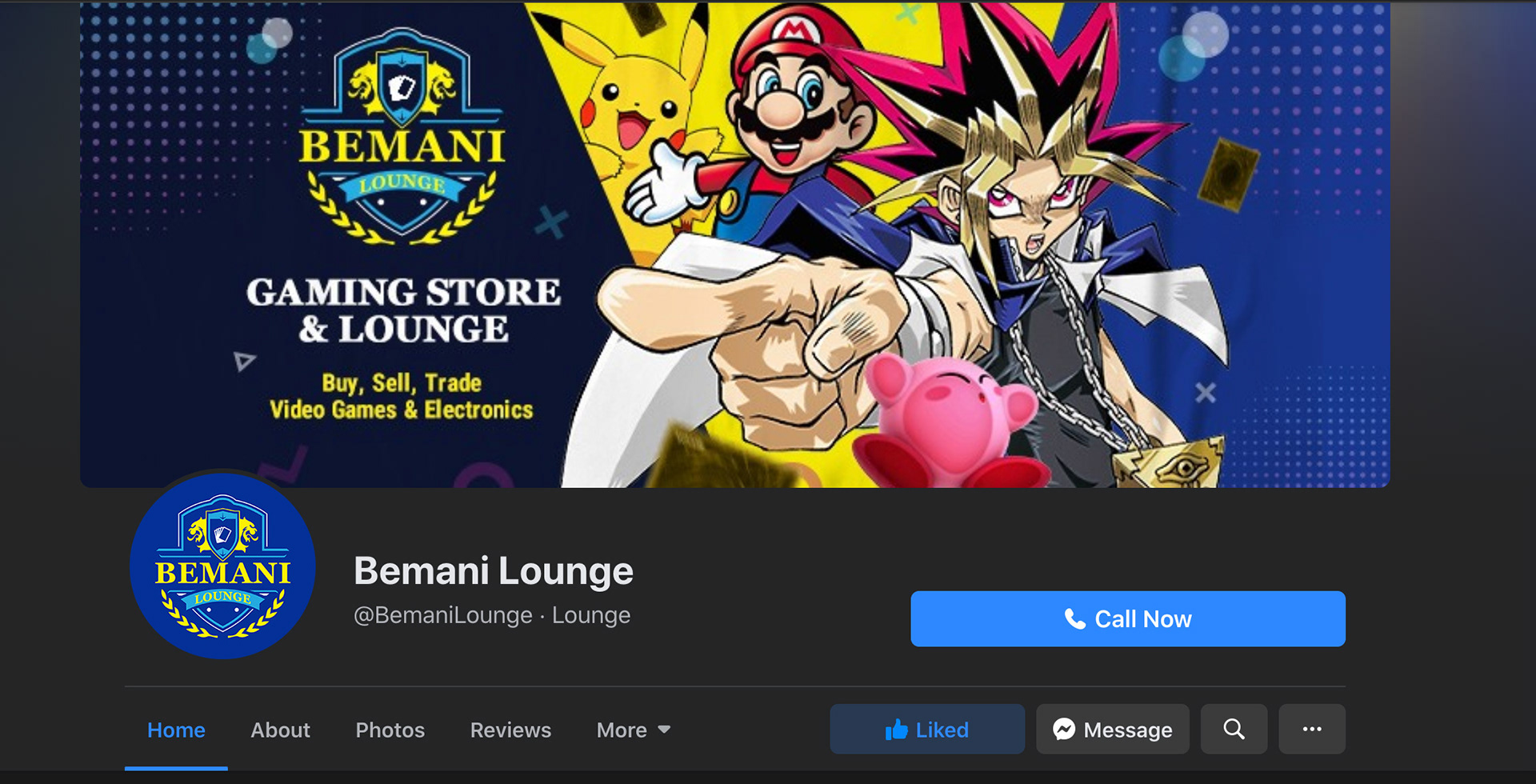Click the @BemaniLounge username text
The width and height of the screenshot is (1536, 784).
click(443, 615)
